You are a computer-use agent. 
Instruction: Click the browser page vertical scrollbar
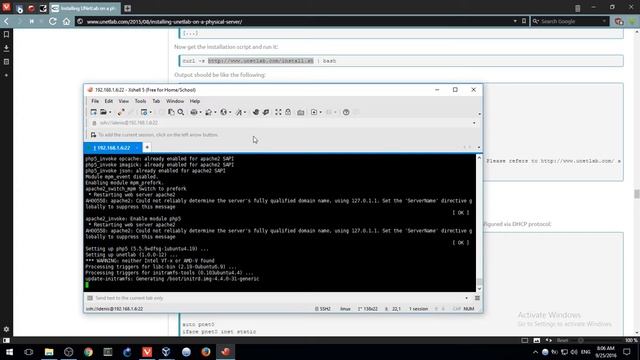click(x=636, y=182)
